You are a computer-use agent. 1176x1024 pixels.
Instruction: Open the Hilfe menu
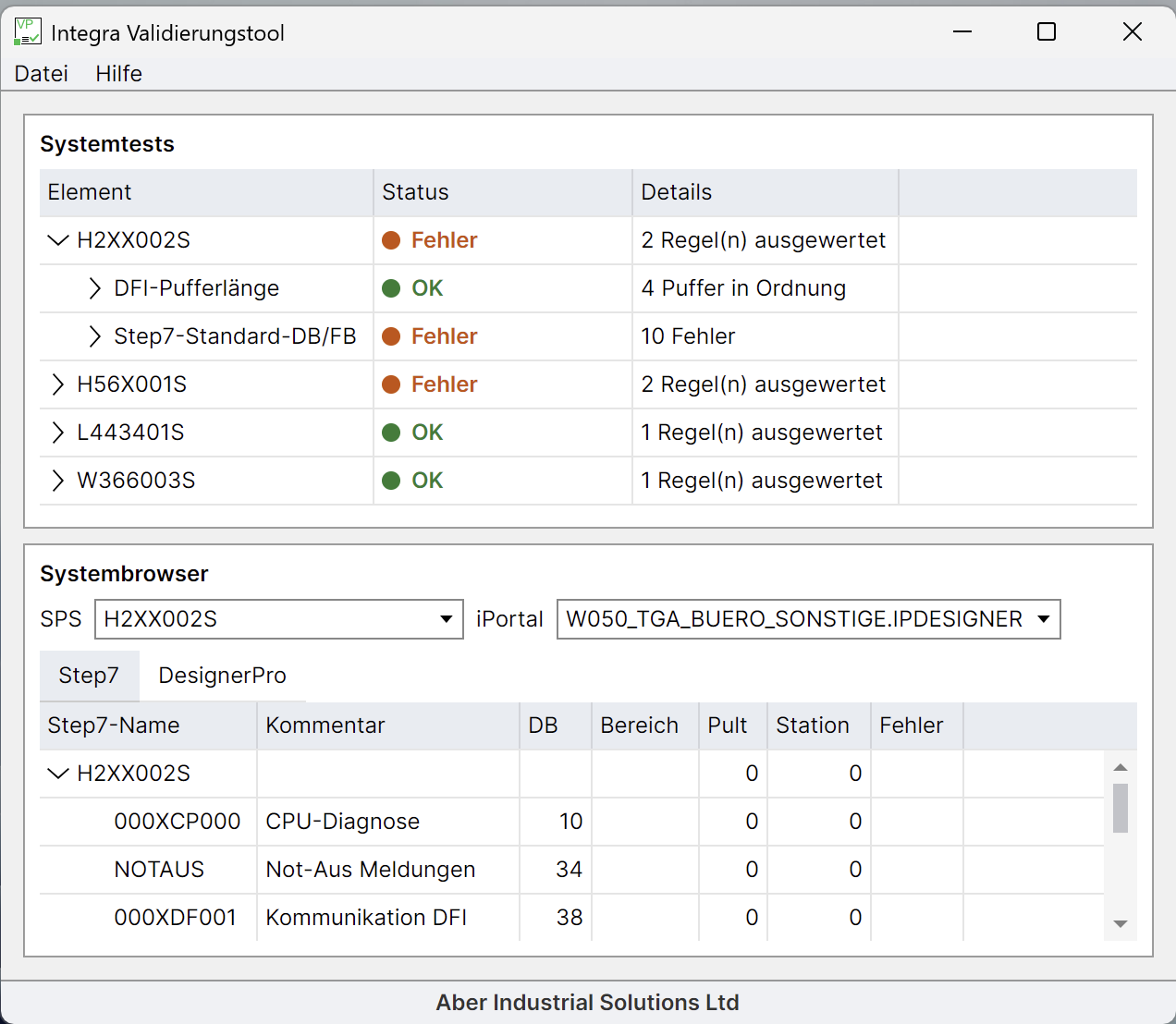click(x=118, y=74)
